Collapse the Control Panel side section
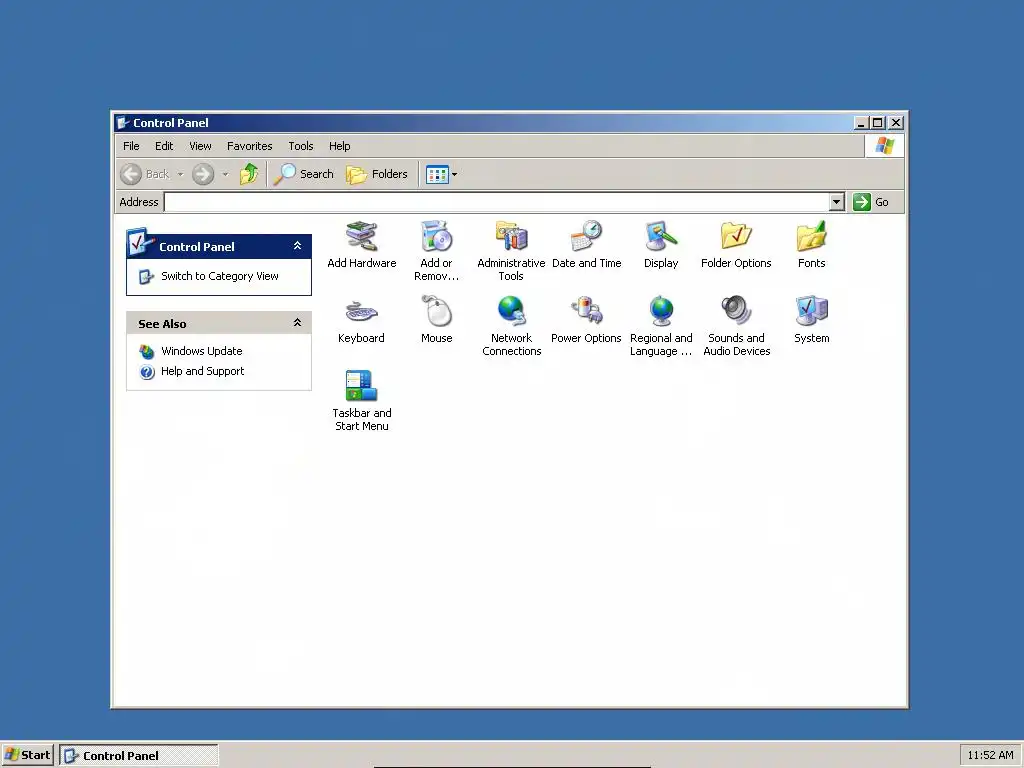This screenshot has width=1024, height=768. point(297,246)
